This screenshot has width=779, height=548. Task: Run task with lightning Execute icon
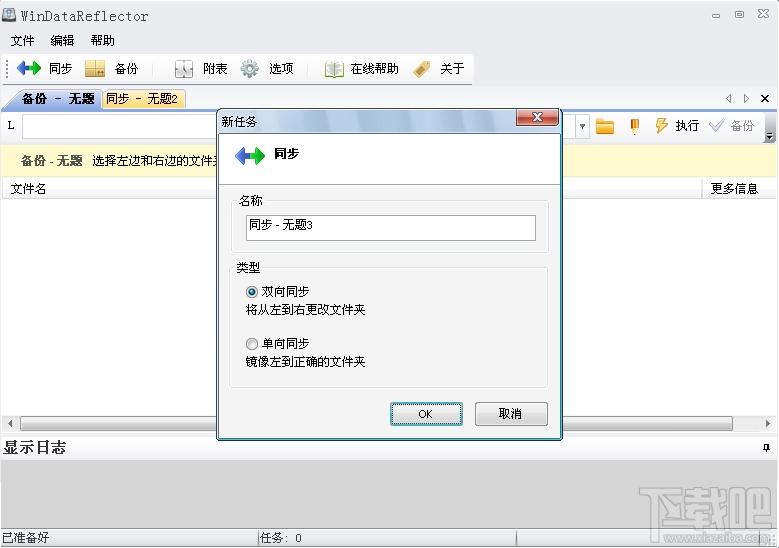click(661, 126)
